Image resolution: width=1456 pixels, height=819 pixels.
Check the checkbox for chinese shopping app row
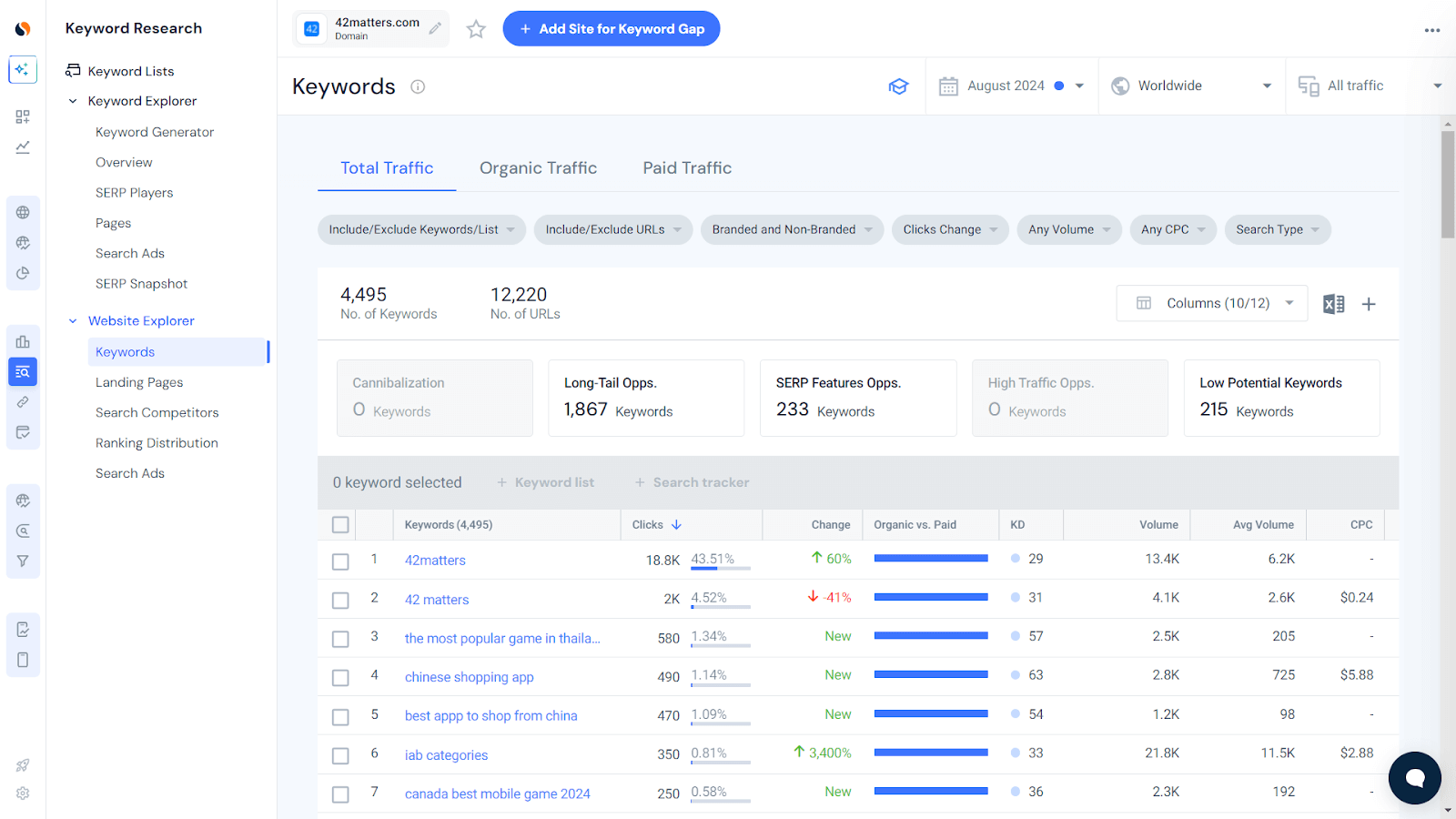pyautogui.click(x=339, y=677)
